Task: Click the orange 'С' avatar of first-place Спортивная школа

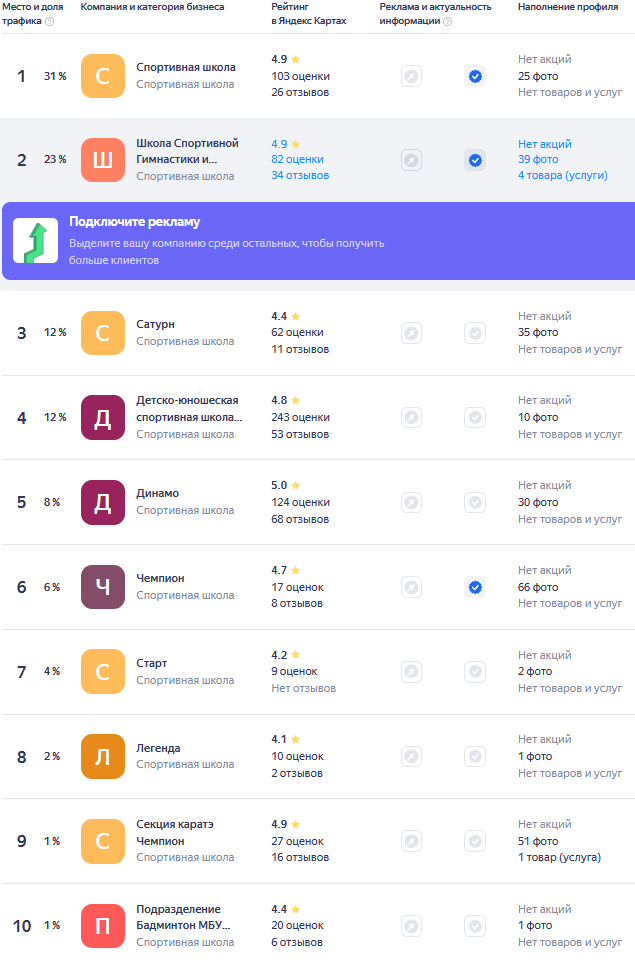Action: pyautogui.click(x=103, y=76)
